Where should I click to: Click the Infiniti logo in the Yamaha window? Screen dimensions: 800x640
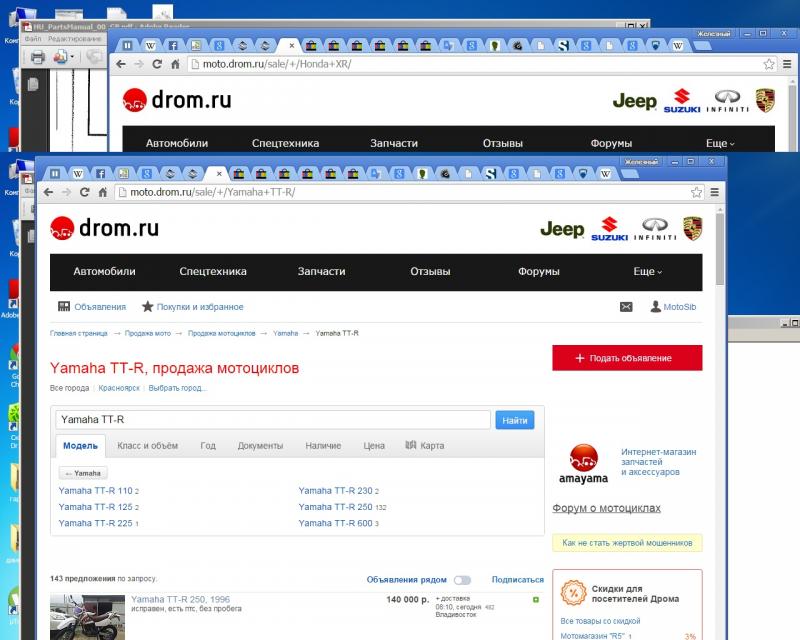(x=655, y=229)
